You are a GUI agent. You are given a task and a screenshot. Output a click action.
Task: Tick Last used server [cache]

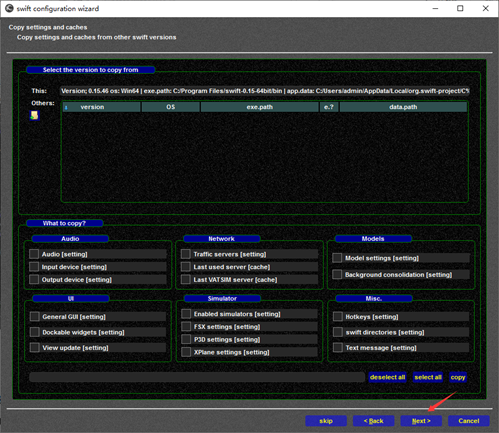(186, 267)
